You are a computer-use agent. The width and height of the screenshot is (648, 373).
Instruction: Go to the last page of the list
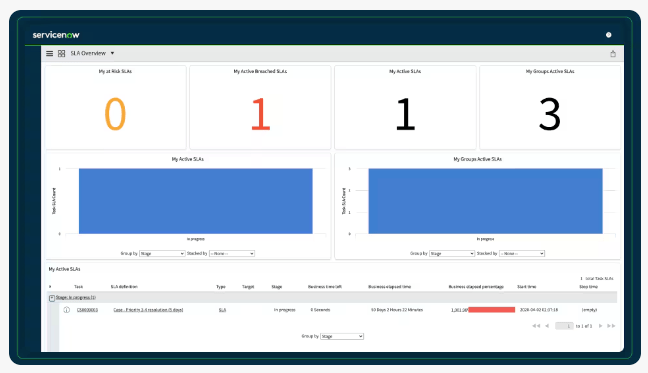click(x=611, y=326)
